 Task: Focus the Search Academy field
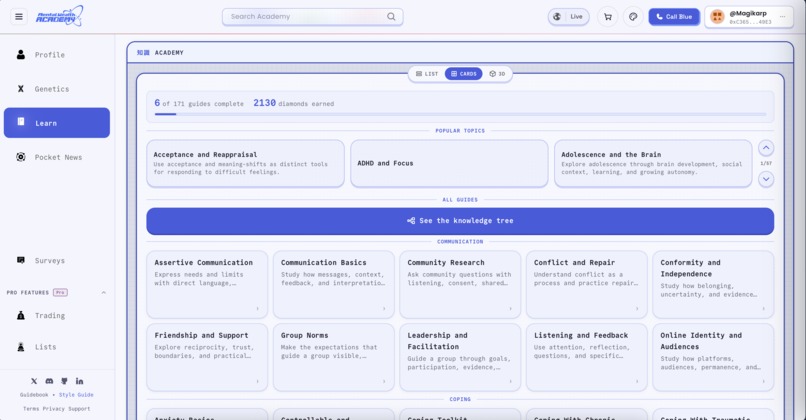pos(313,16)
